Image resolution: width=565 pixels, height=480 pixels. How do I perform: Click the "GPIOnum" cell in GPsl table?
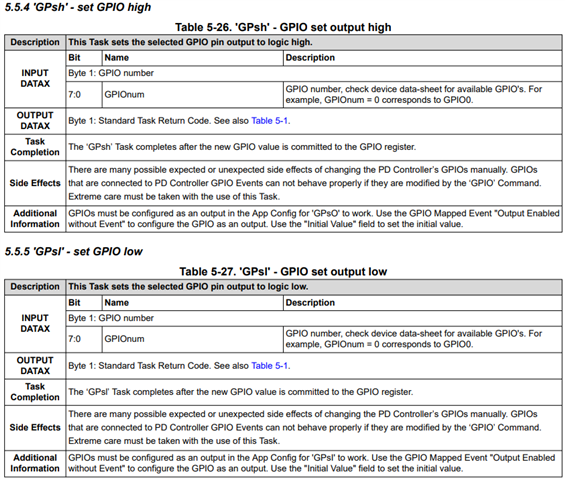click(x=124, y=339)
